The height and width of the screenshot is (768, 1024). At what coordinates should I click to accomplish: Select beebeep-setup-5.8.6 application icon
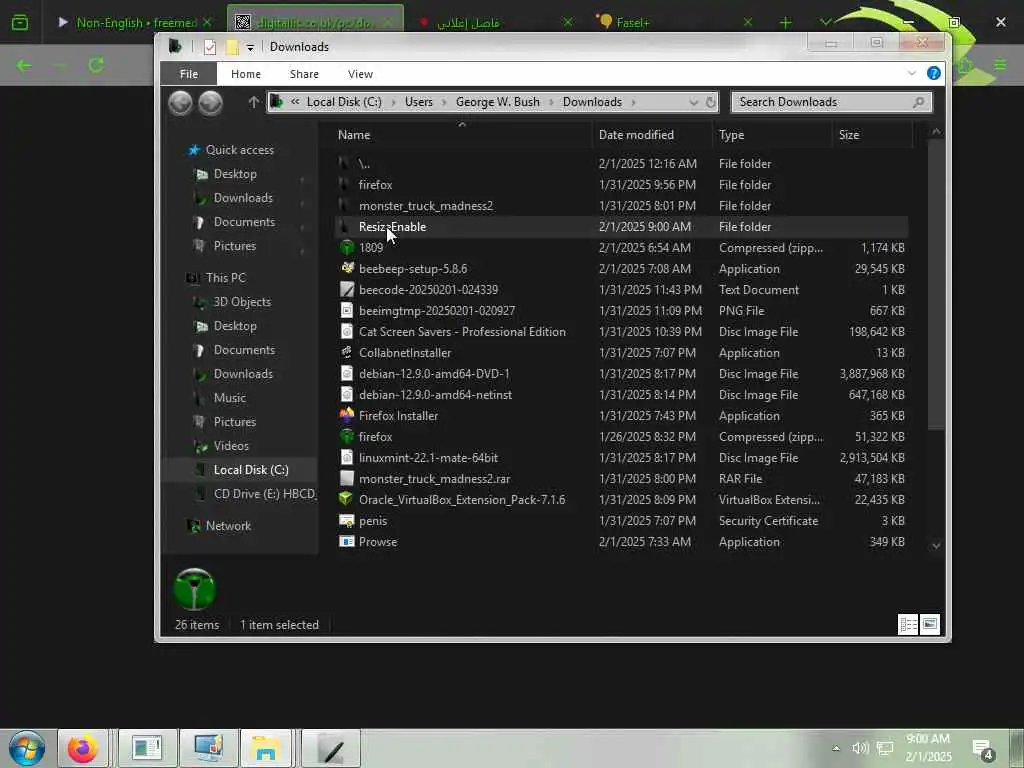347,268
